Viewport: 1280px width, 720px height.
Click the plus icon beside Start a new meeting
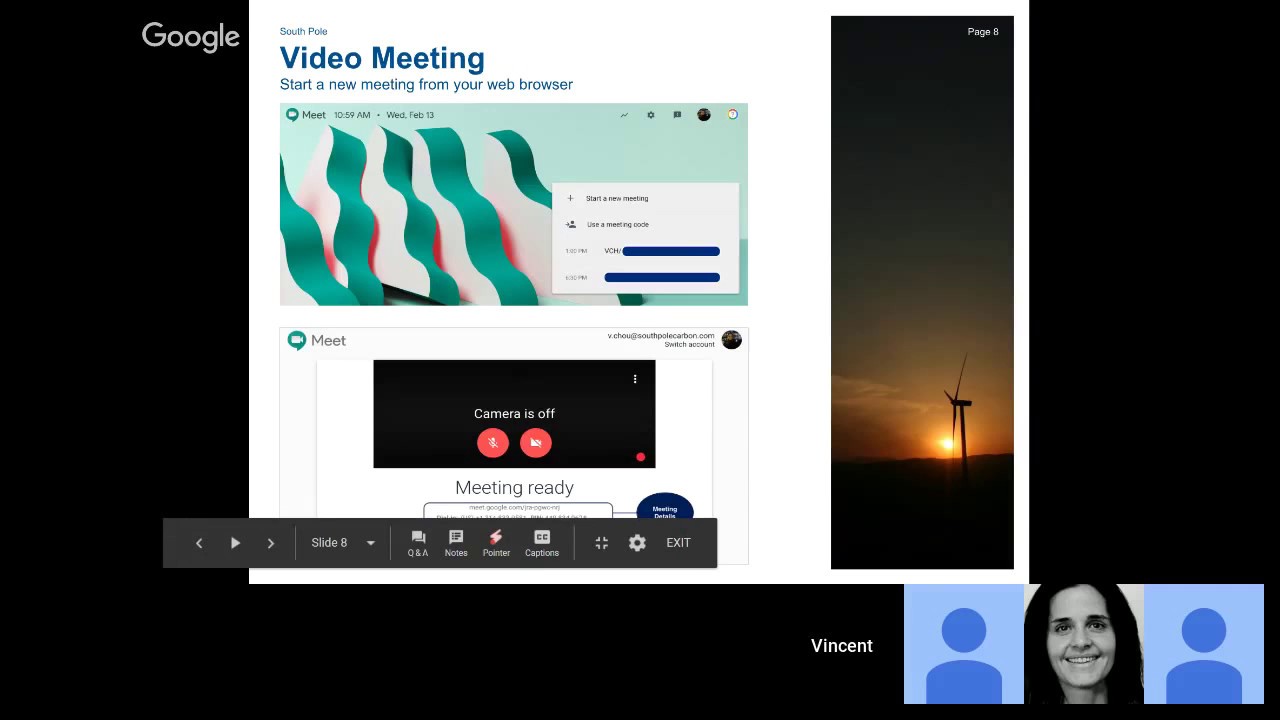tap(570, 198)
